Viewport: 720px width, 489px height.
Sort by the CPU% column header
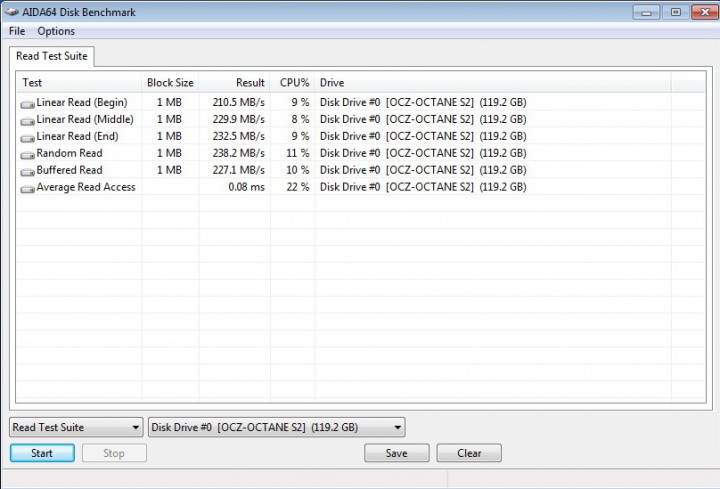coord(293,83)
